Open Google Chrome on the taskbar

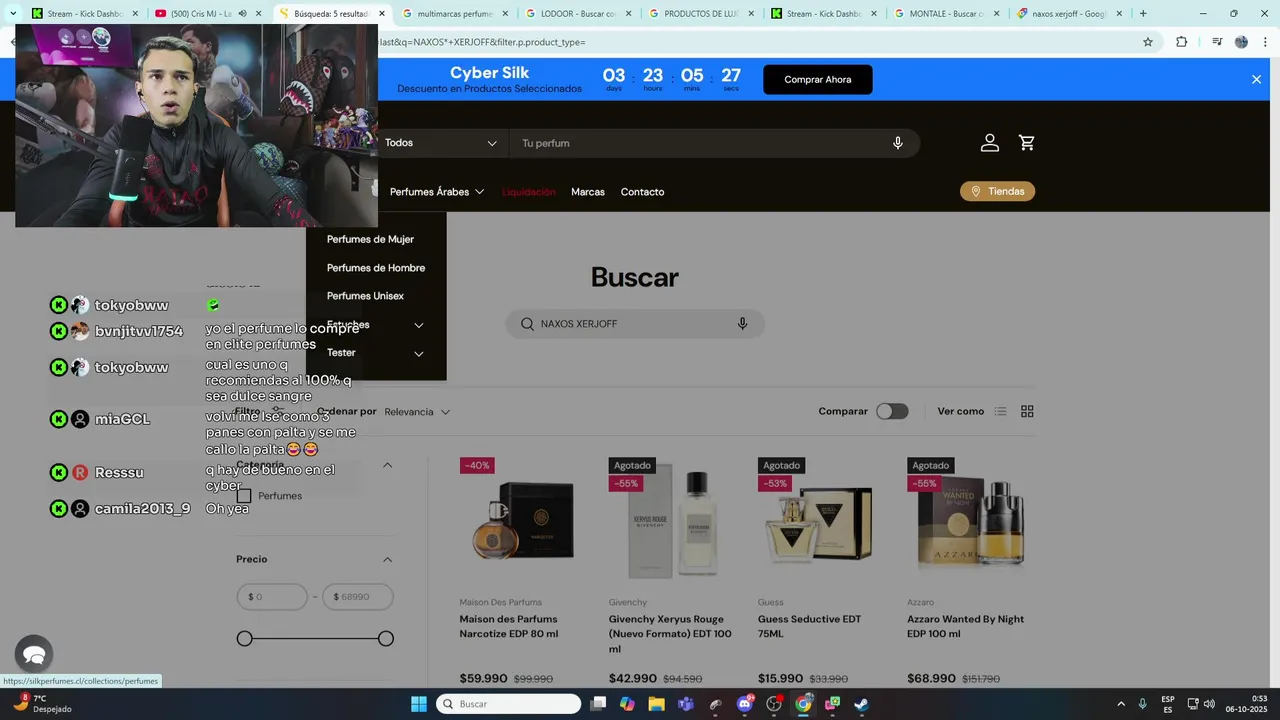[803, 704]
